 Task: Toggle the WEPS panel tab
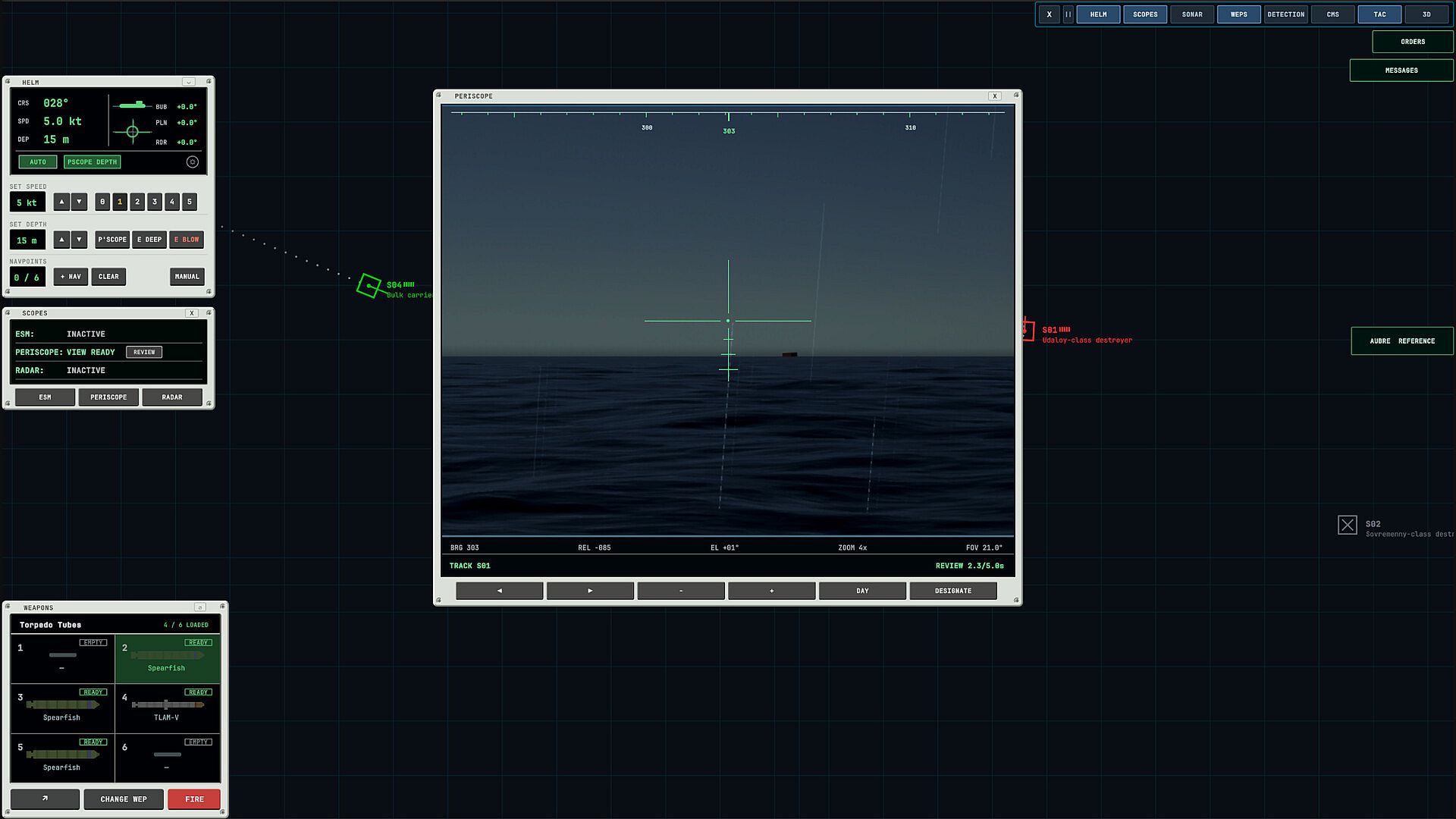[1239, 14]
